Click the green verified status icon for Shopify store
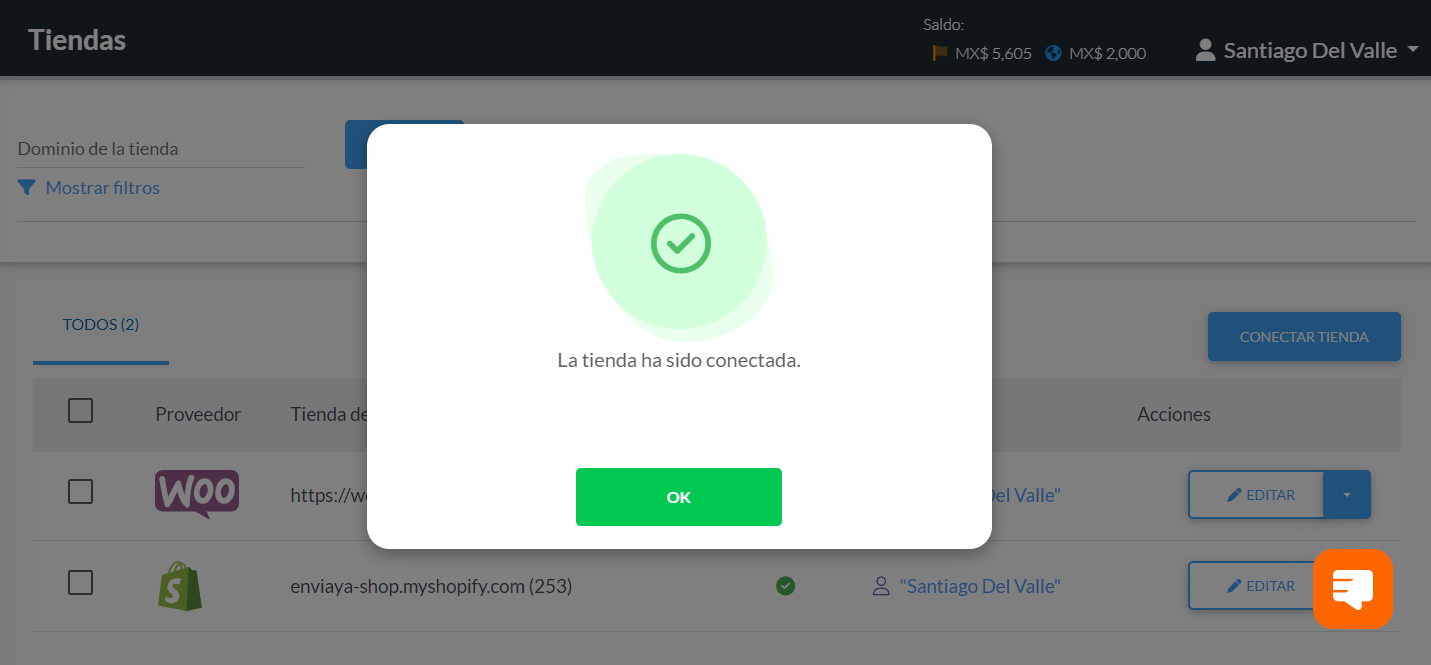Image resolution: width=1431 pixels, height=665 pixels. [x=786, y=586]
